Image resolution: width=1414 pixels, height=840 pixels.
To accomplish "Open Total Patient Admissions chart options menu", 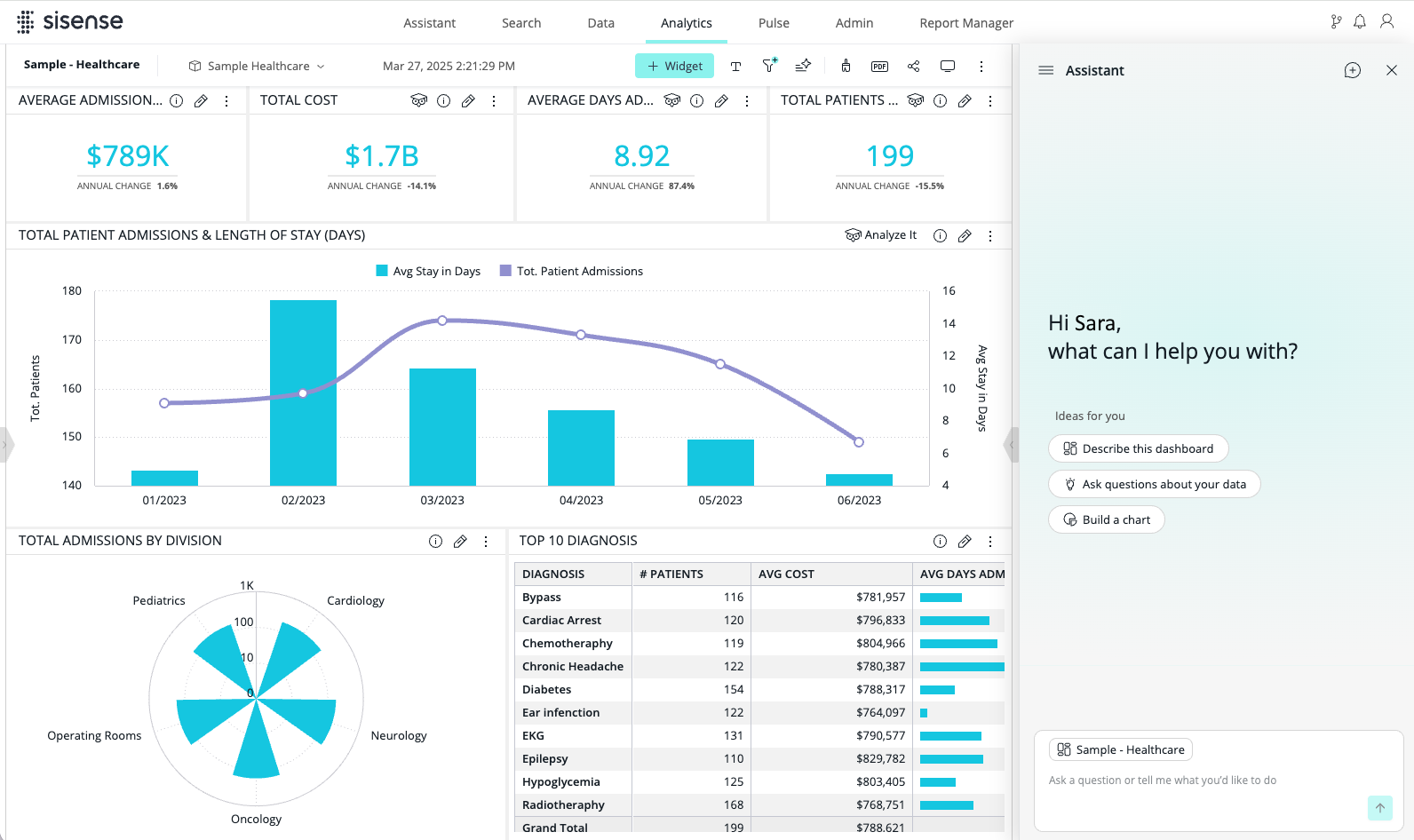I will point(990,235).
